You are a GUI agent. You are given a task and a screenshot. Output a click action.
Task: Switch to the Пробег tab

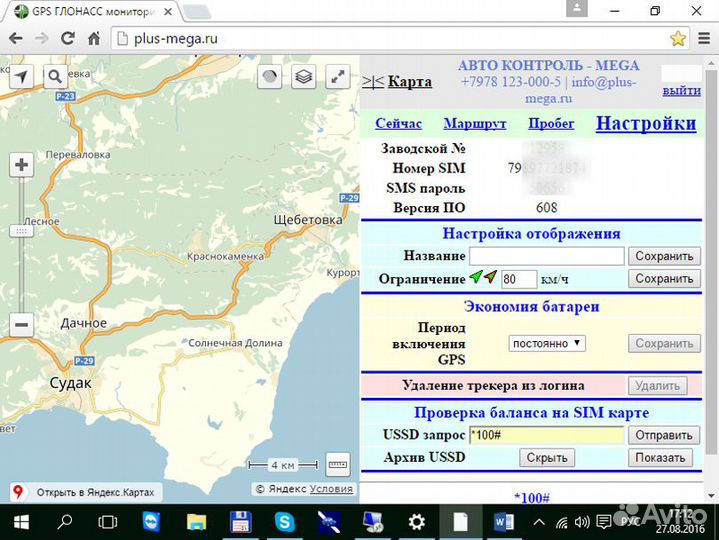click(x=551, y=123)
